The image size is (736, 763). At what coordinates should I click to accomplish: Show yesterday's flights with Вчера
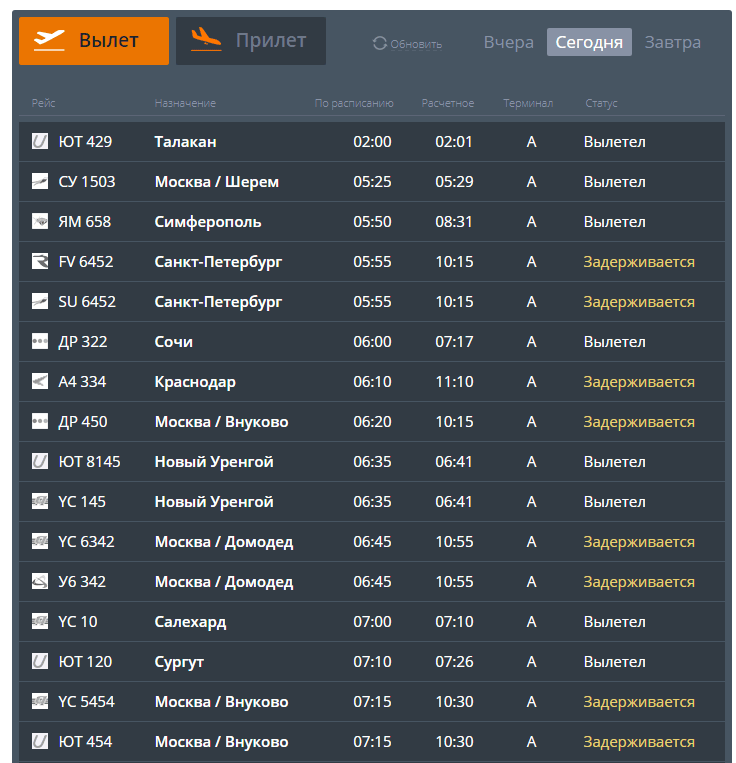[x=508, y=42]
